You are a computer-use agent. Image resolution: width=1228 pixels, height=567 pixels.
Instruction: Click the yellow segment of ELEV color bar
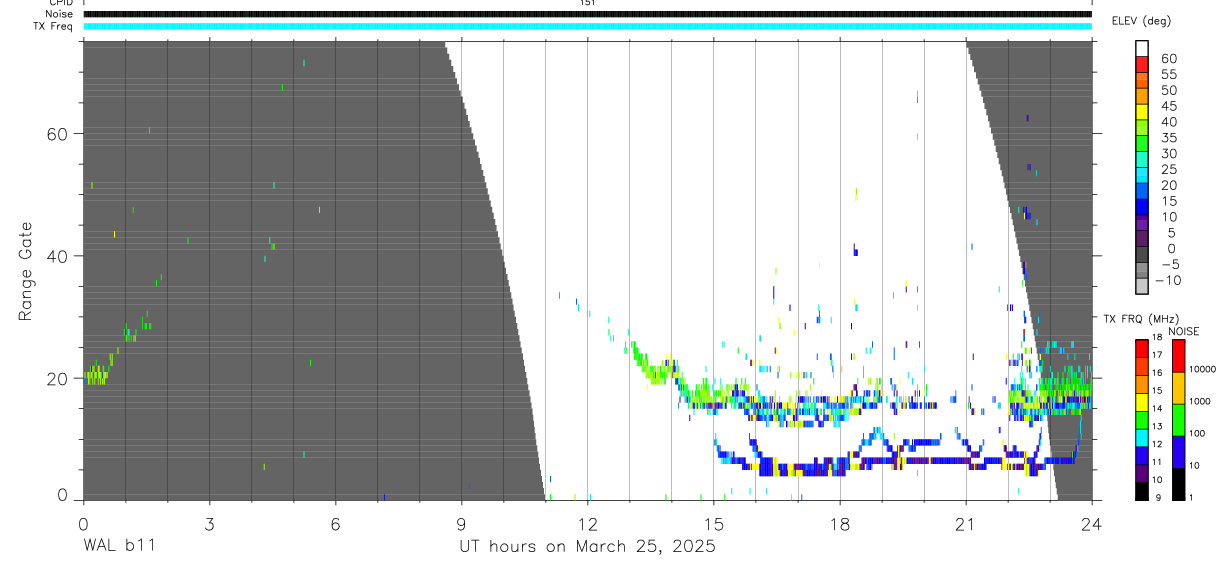[x=1142, y=112]
